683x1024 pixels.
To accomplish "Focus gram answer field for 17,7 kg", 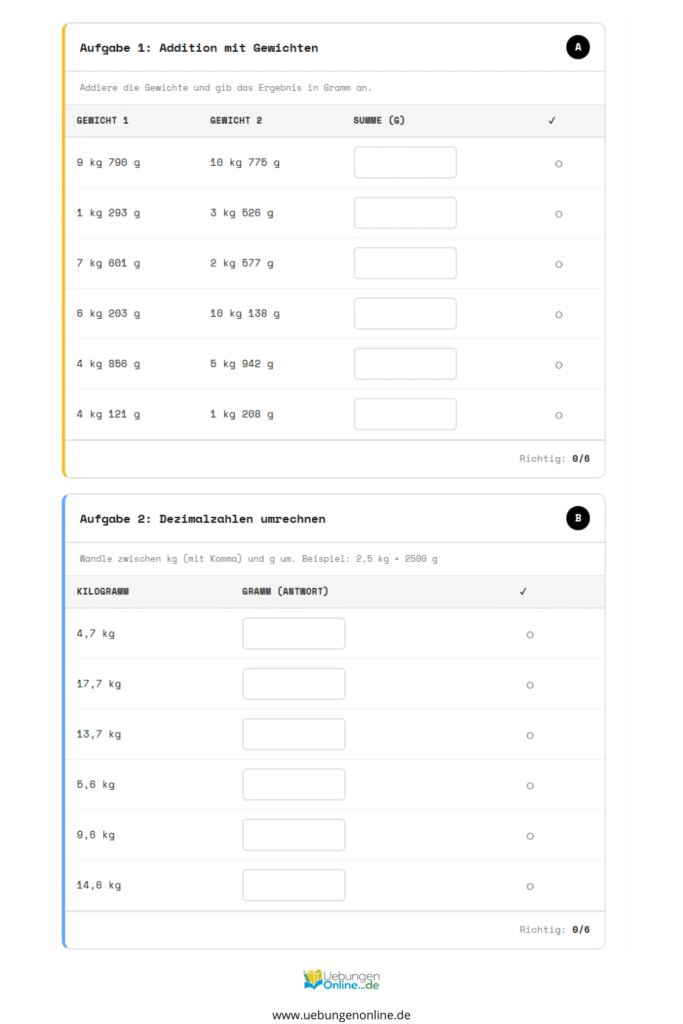I will 293,684.
